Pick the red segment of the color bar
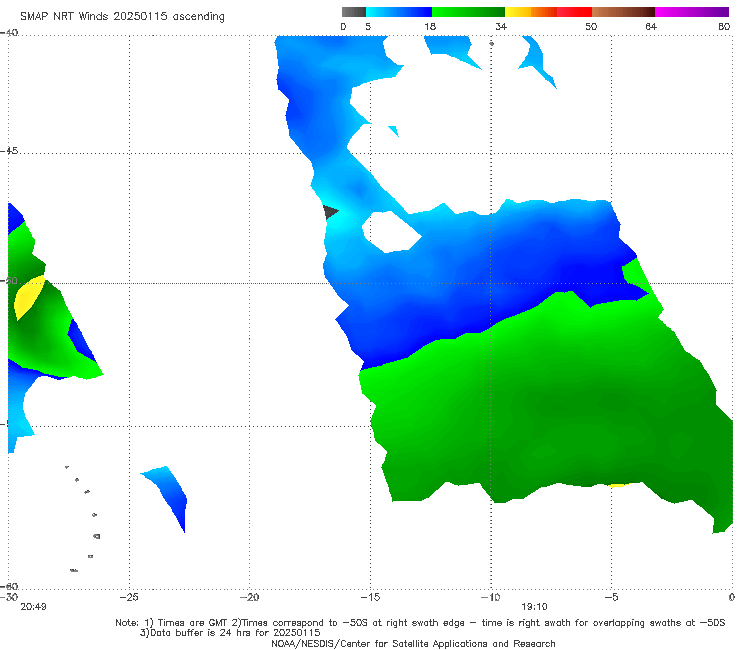Image resolution: width=740 pixels, height=650 pixels. [574, 12]
